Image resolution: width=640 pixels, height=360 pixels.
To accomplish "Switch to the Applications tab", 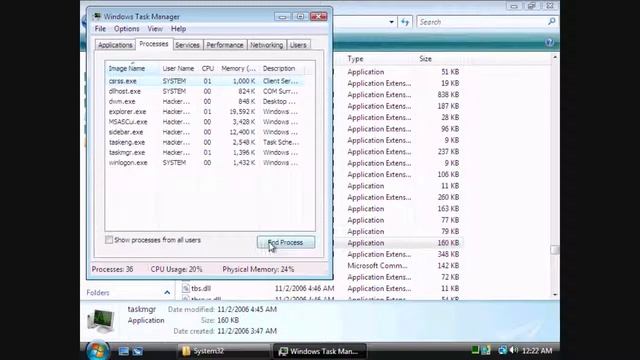I will 115,45.
